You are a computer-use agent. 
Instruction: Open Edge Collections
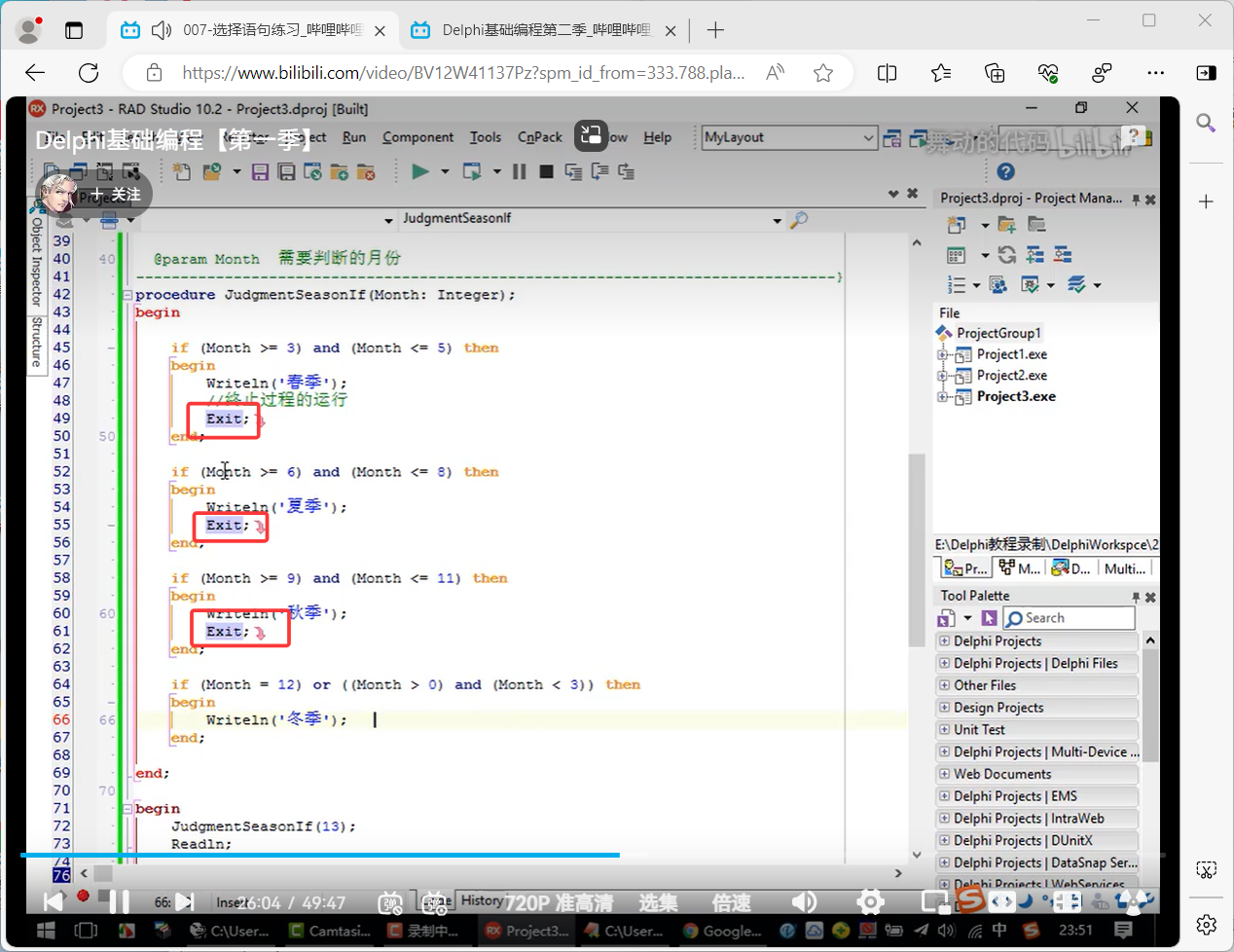pos(995,72)
